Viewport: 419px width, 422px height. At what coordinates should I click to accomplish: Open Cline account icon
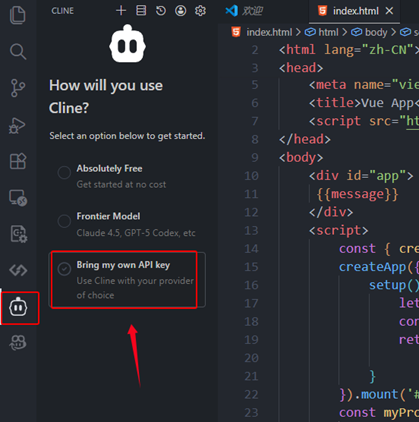tap(181, 11)
